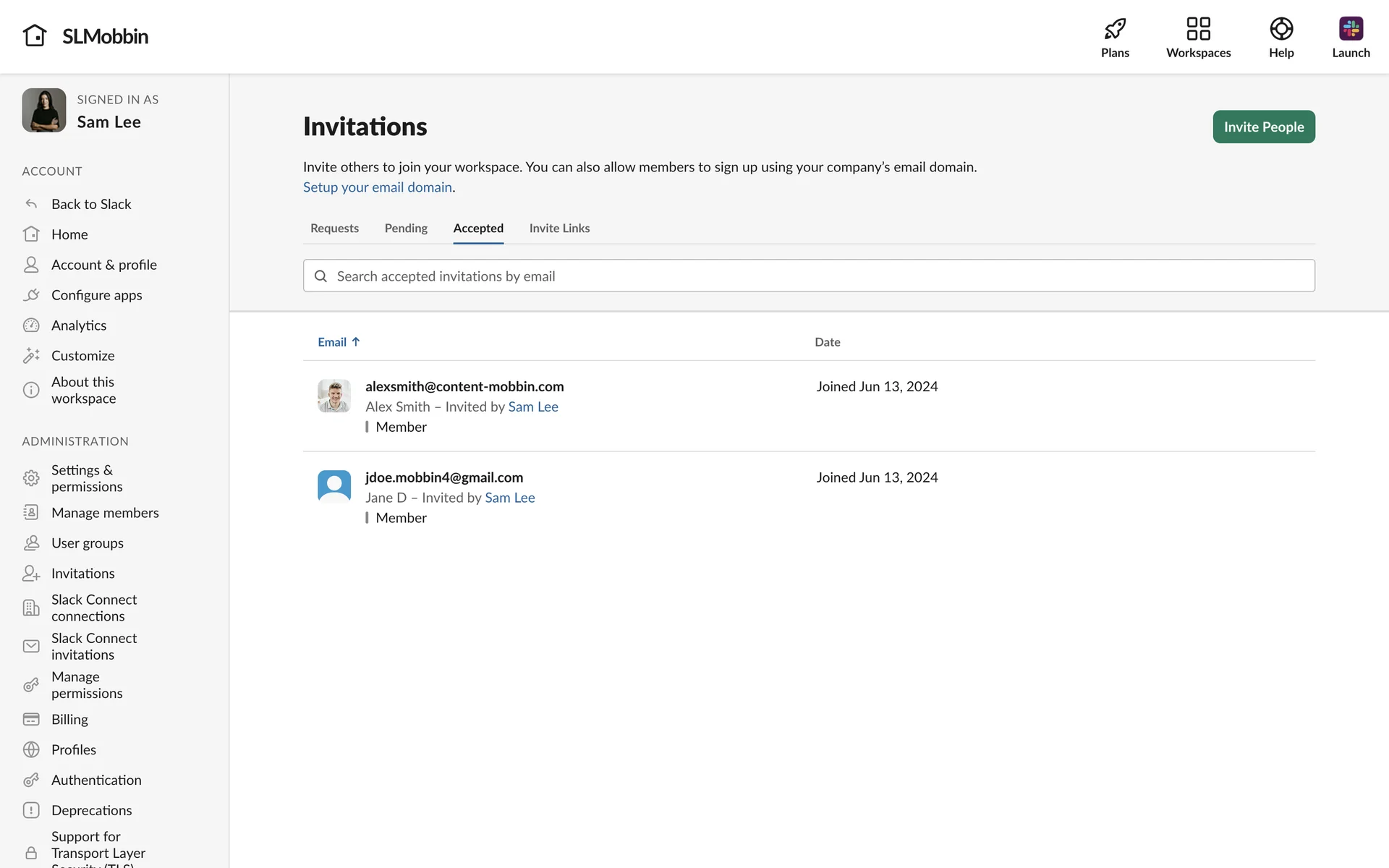Click the SLMobbin home logo icon
Viewport: 1389px width, 868px height.
click(35, 35)
